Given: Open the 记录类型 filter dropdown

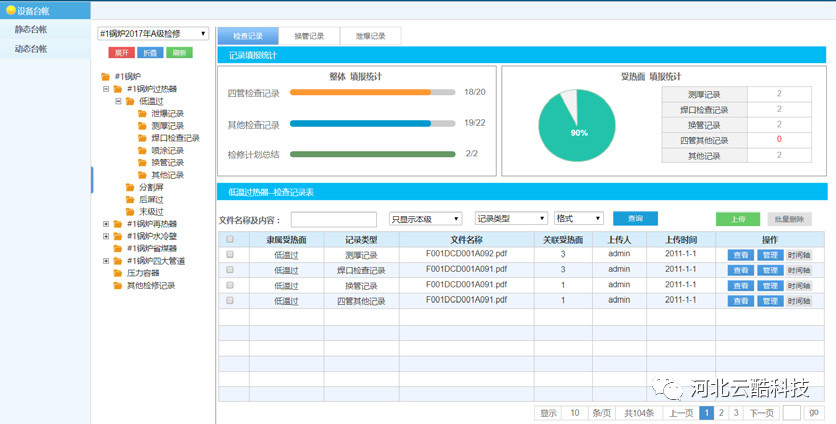Looking at the screenshot, I should [x=511, y=218].
